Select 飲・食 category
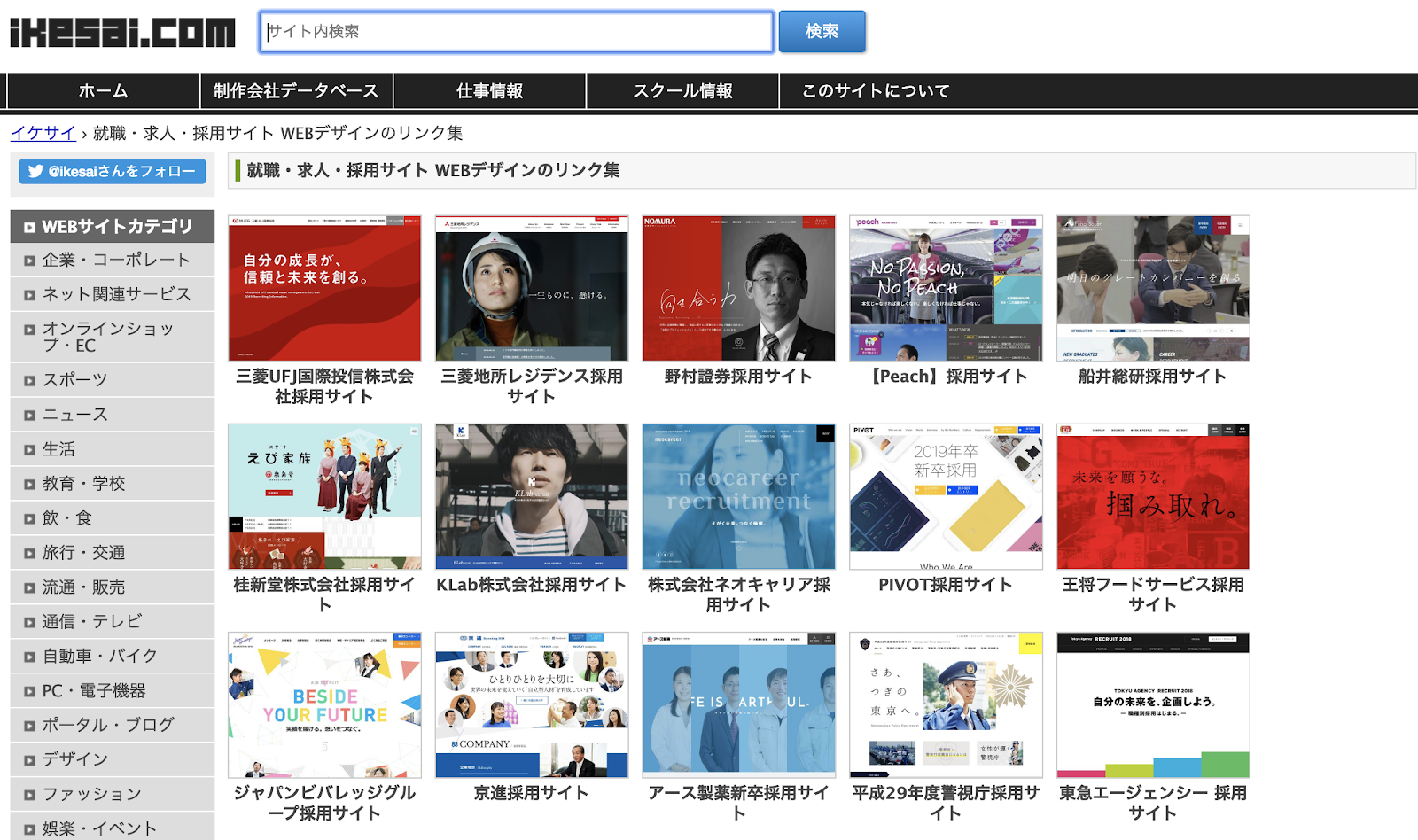 [x=113, y=518]
